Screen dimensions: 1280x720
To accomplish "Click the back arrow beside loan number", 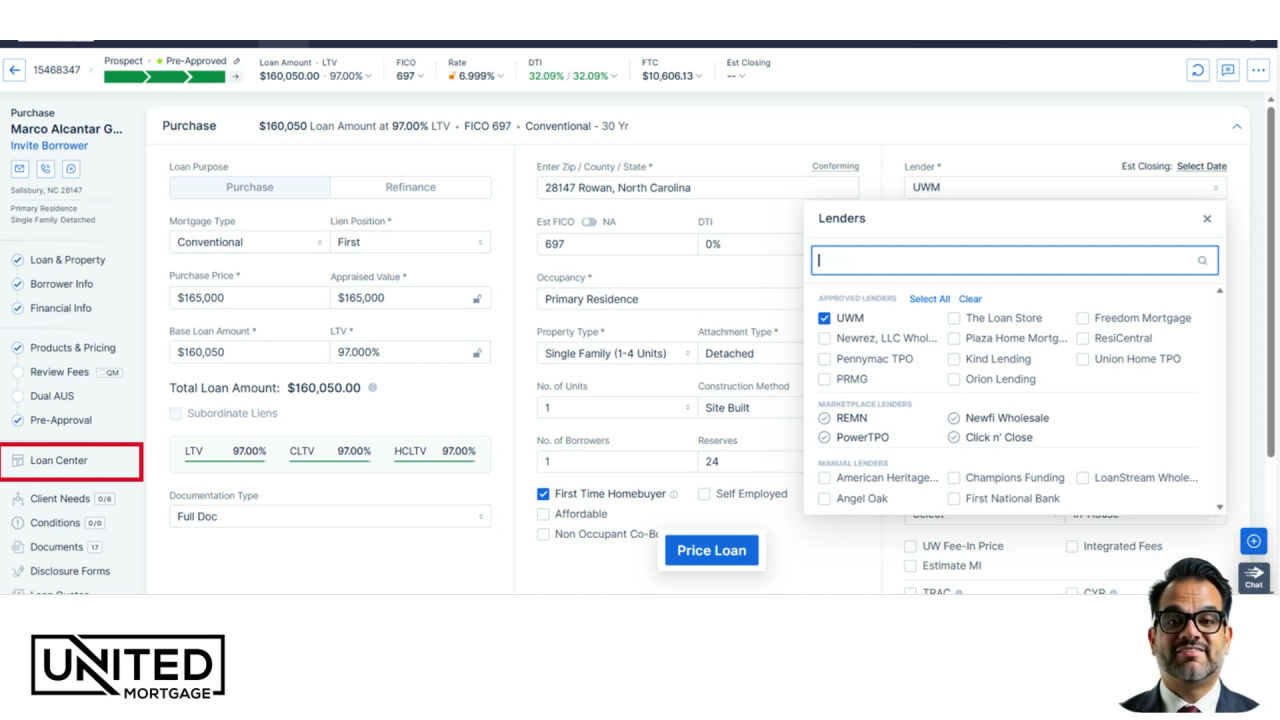I will (15, 70).
